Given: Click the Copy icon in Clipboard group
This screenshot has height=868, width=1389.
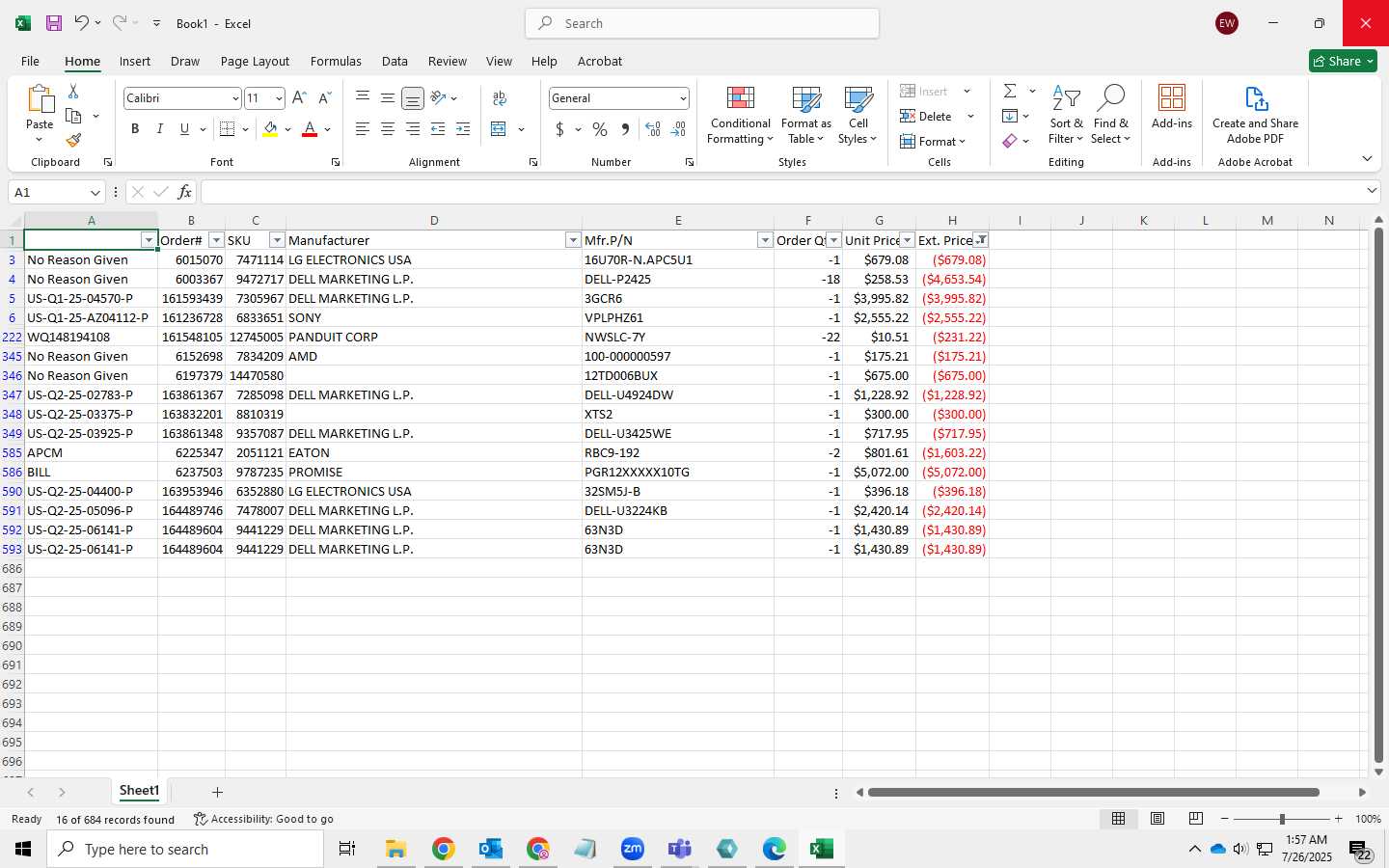Looking at the screenshot, I should [73, 116].
